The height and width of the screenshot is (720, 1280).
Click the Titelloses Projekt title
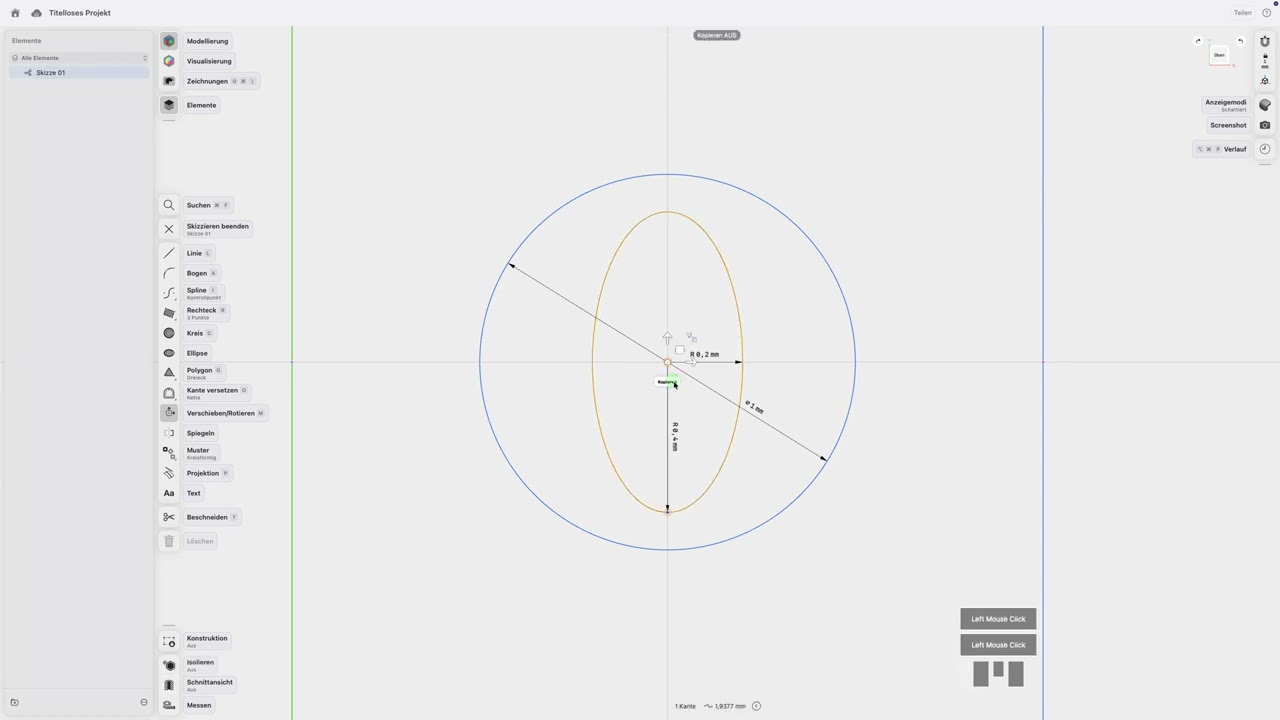click(x=80, y=13)
